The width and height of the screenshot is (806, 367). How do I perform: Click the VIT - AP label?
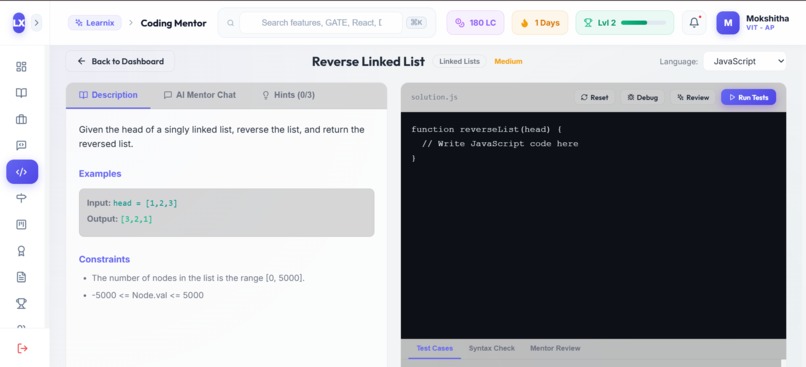coord(760,28)
